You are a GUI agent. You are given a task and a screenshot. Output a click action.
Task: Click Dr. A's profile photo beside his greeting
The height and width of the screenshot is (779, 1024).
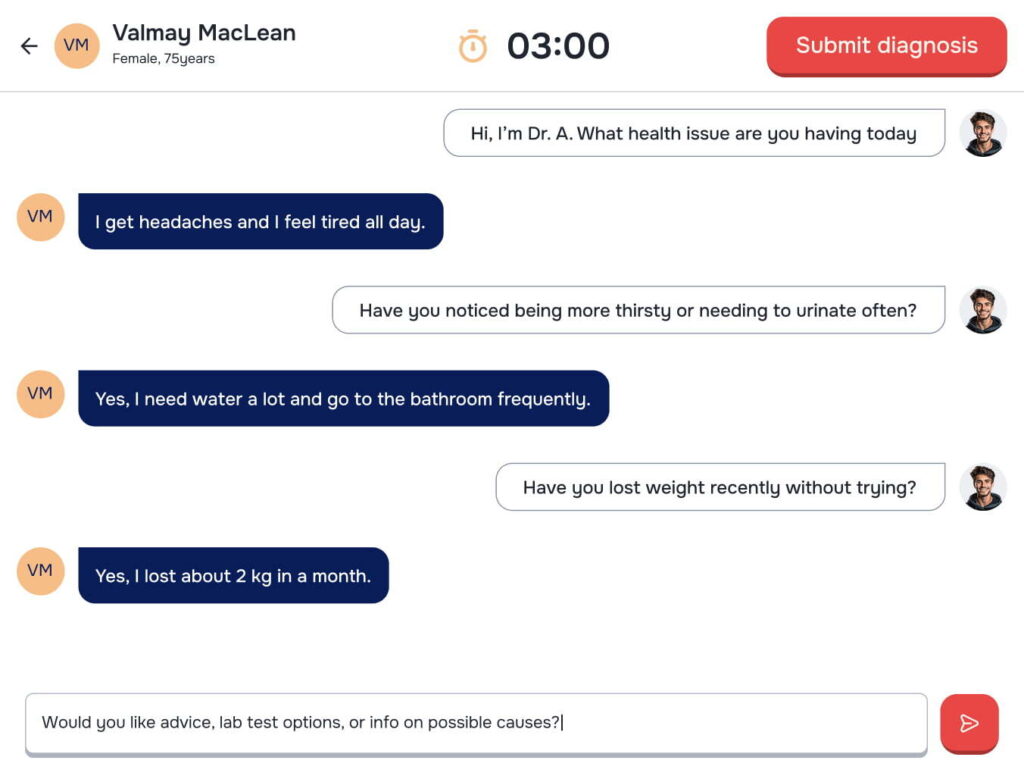983,132
